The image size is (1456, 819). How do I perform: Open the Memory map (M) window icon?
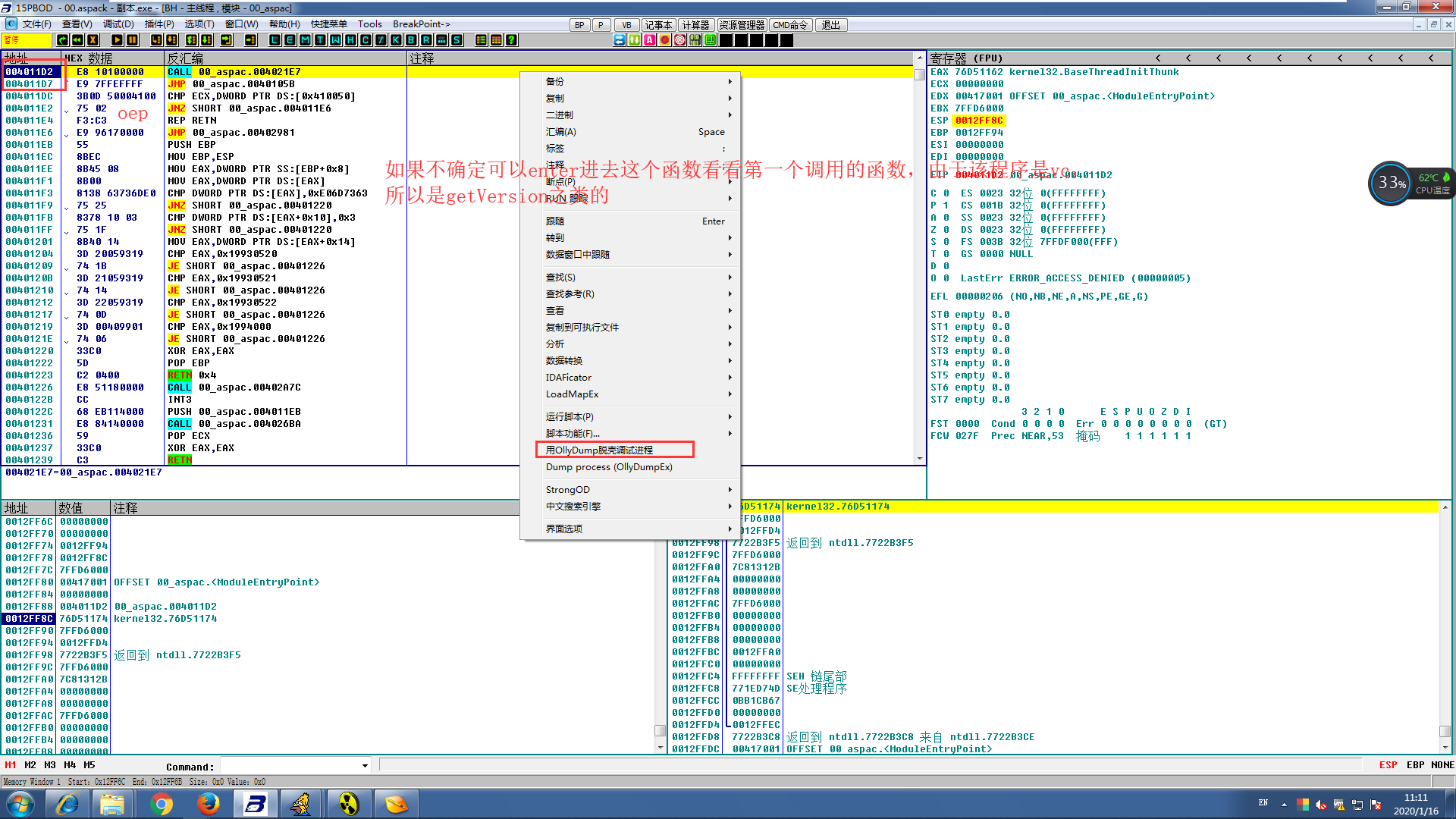305,40
